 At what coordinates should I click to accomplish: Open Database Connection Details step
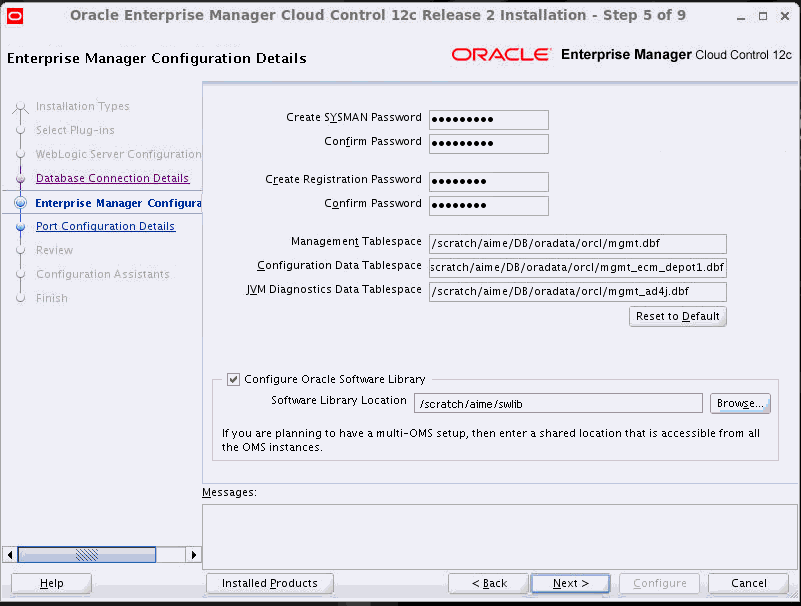coord(112,178)
